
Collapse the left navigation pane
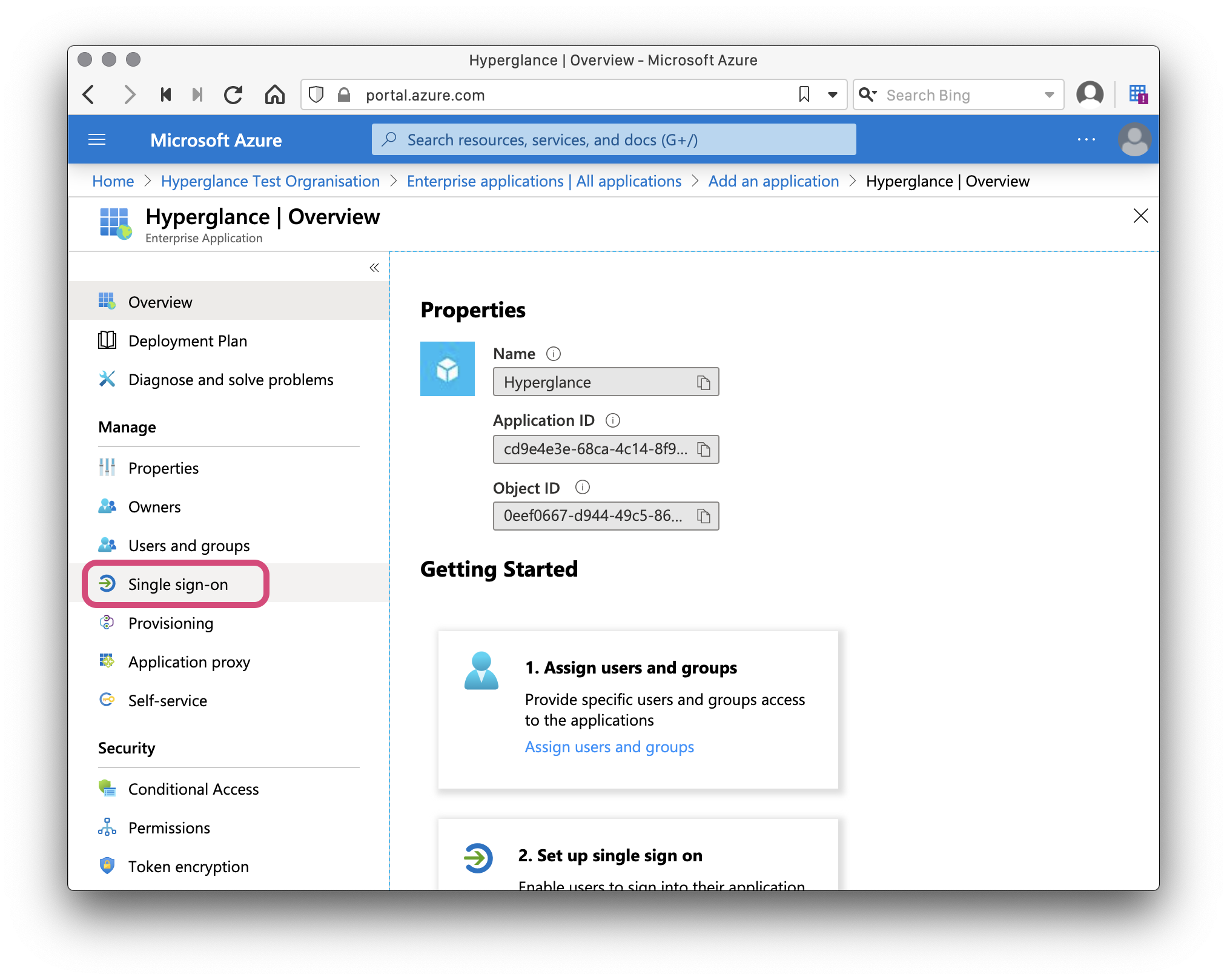coord(374,268)
